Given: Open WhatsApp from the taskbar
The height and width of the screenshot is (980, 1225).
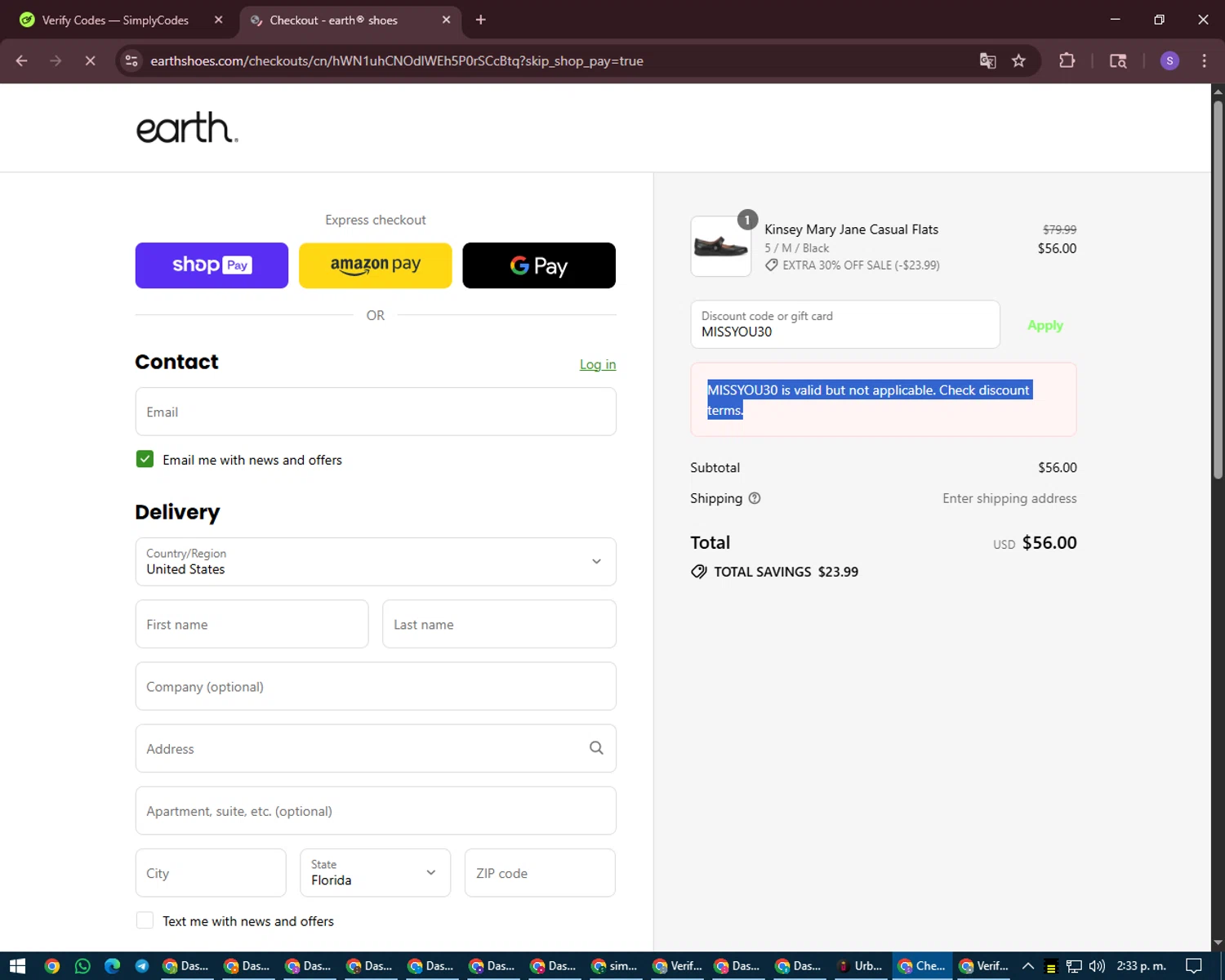Looking at the screenshot, I should point(82,966).
